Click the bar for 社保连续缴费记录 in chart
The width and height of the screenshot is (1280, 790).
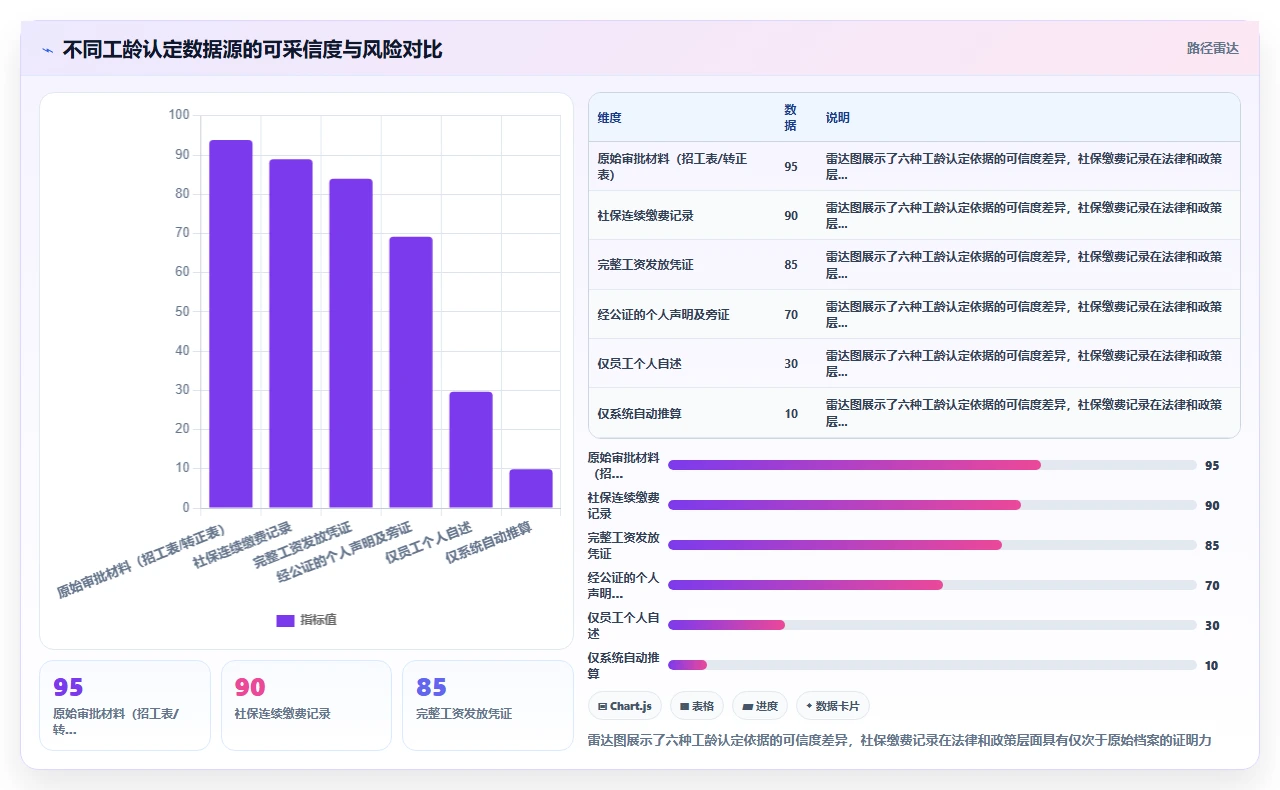[x=291, y=334]
